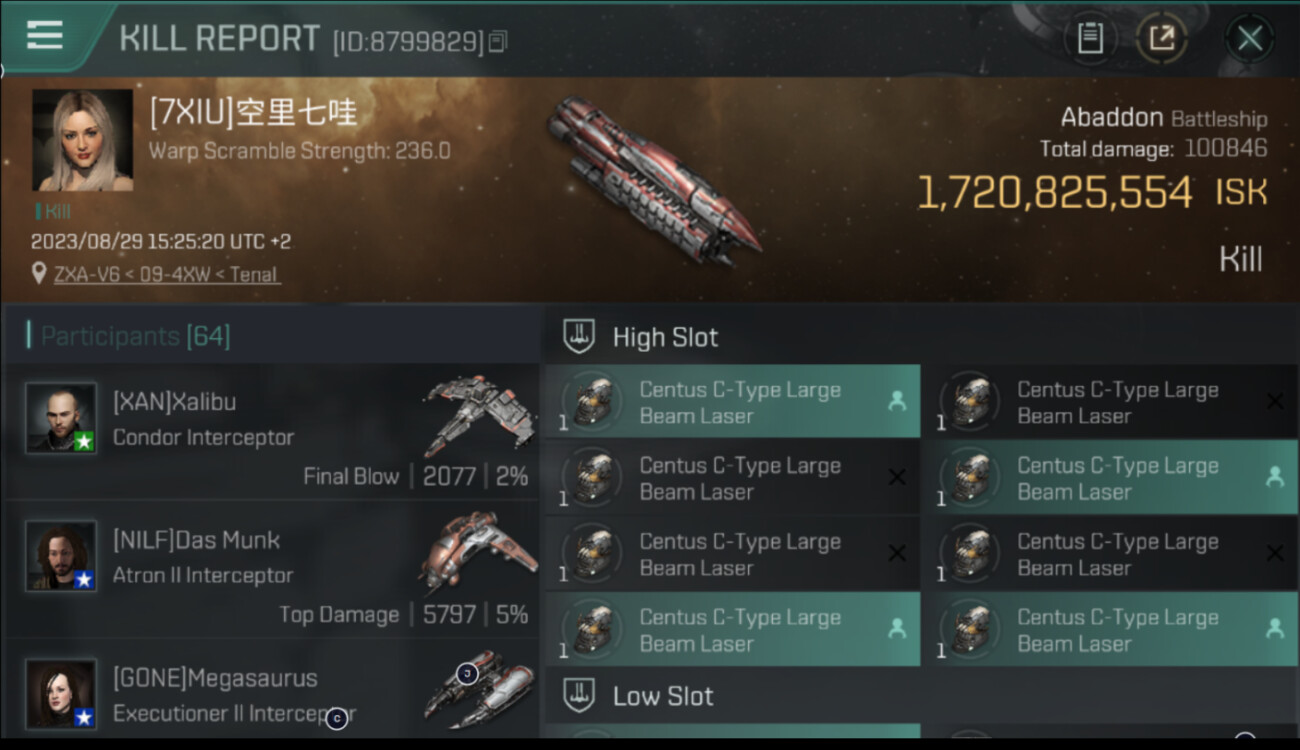
Task: Share the kill report externally
Action: point(1162,39)
